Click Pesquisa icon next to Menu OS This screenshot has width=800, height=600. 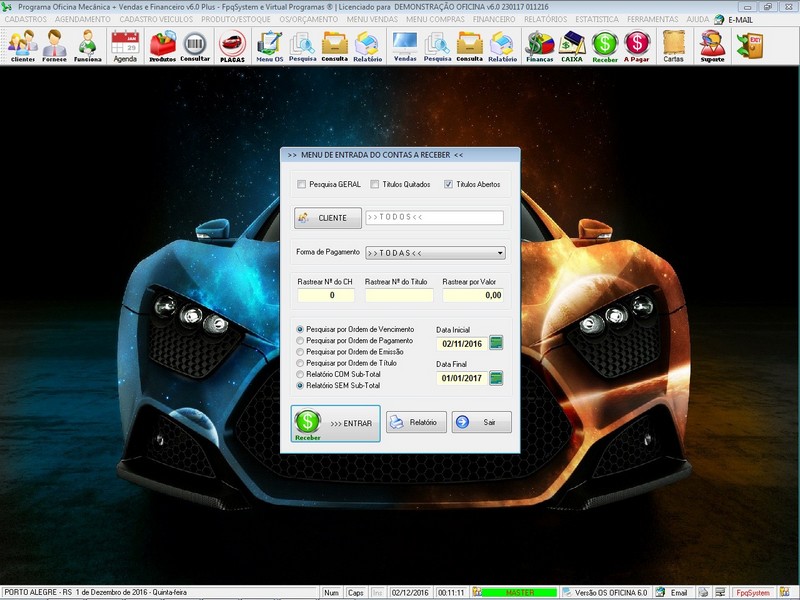[303, 46]
